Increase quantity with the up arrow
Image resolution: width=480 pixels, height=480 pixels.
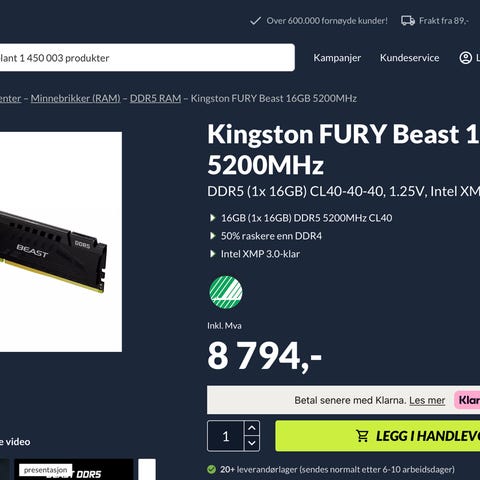252,428
